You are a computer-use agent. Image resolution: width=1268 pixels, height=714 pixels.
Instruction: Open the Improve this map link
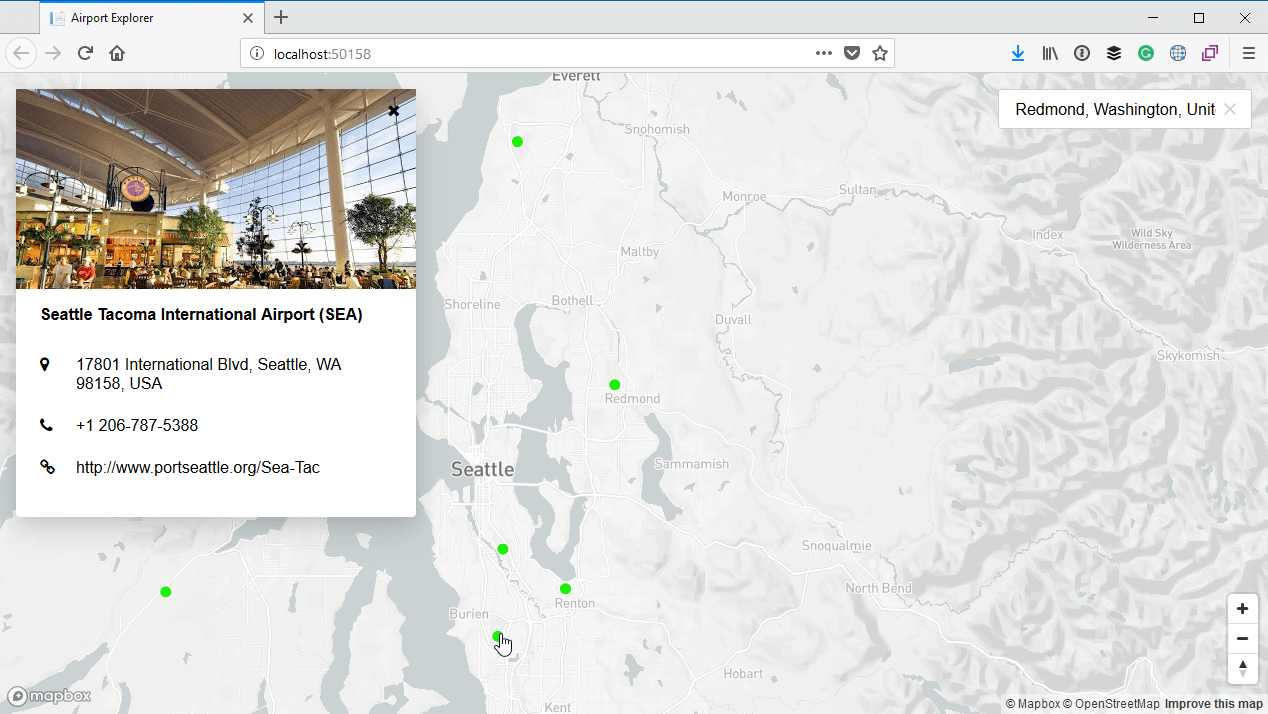(x=1213, y=704)
